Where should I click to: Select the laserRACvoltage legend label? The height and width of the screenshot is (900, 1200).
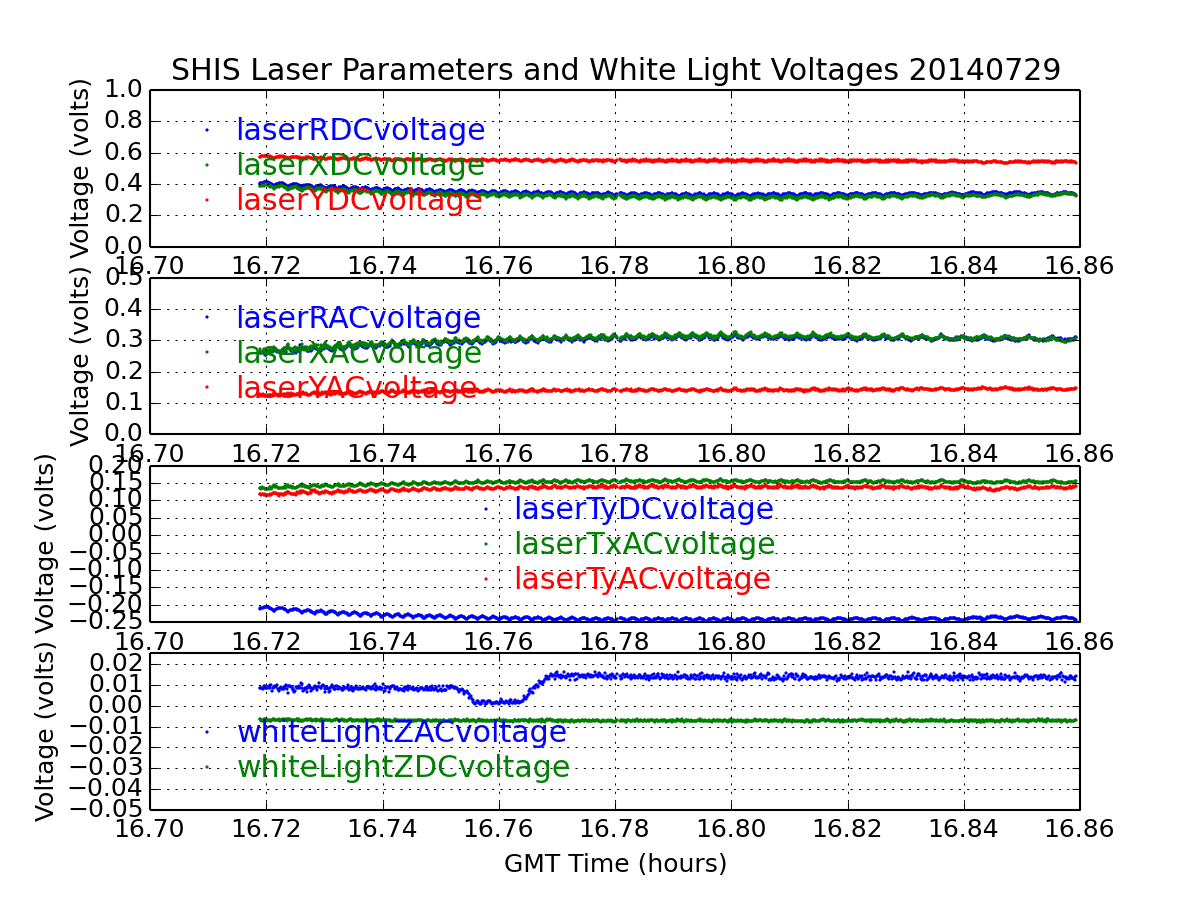tap(358, 318)
